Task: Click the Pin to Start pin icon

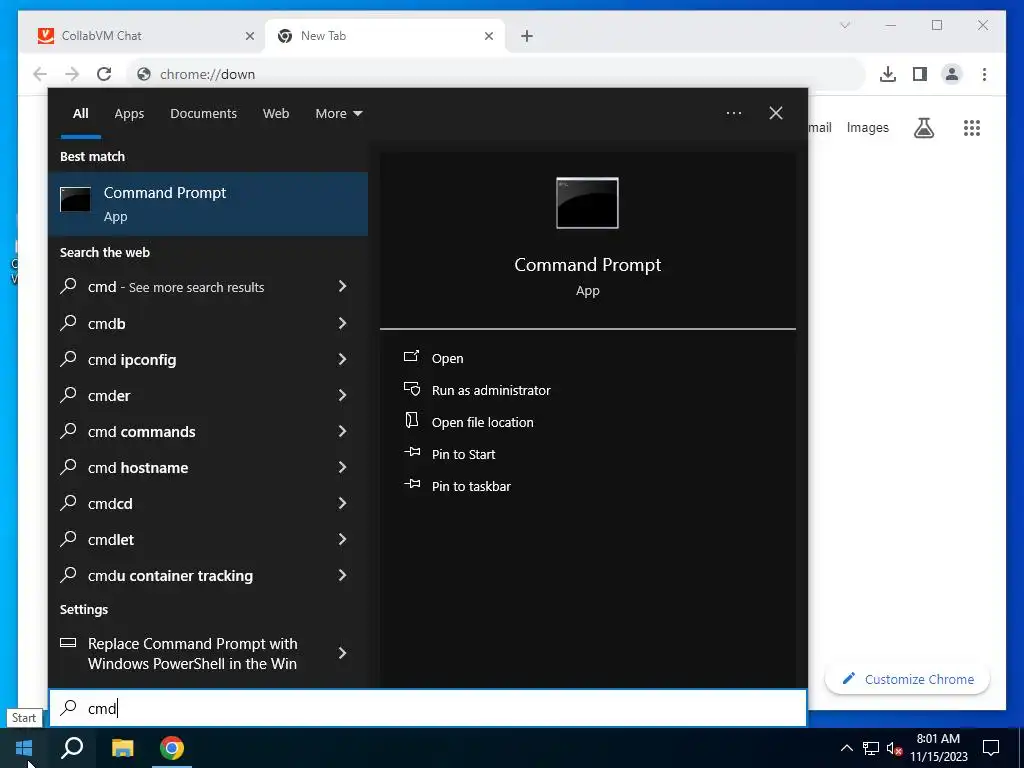Action: [412, 452]
